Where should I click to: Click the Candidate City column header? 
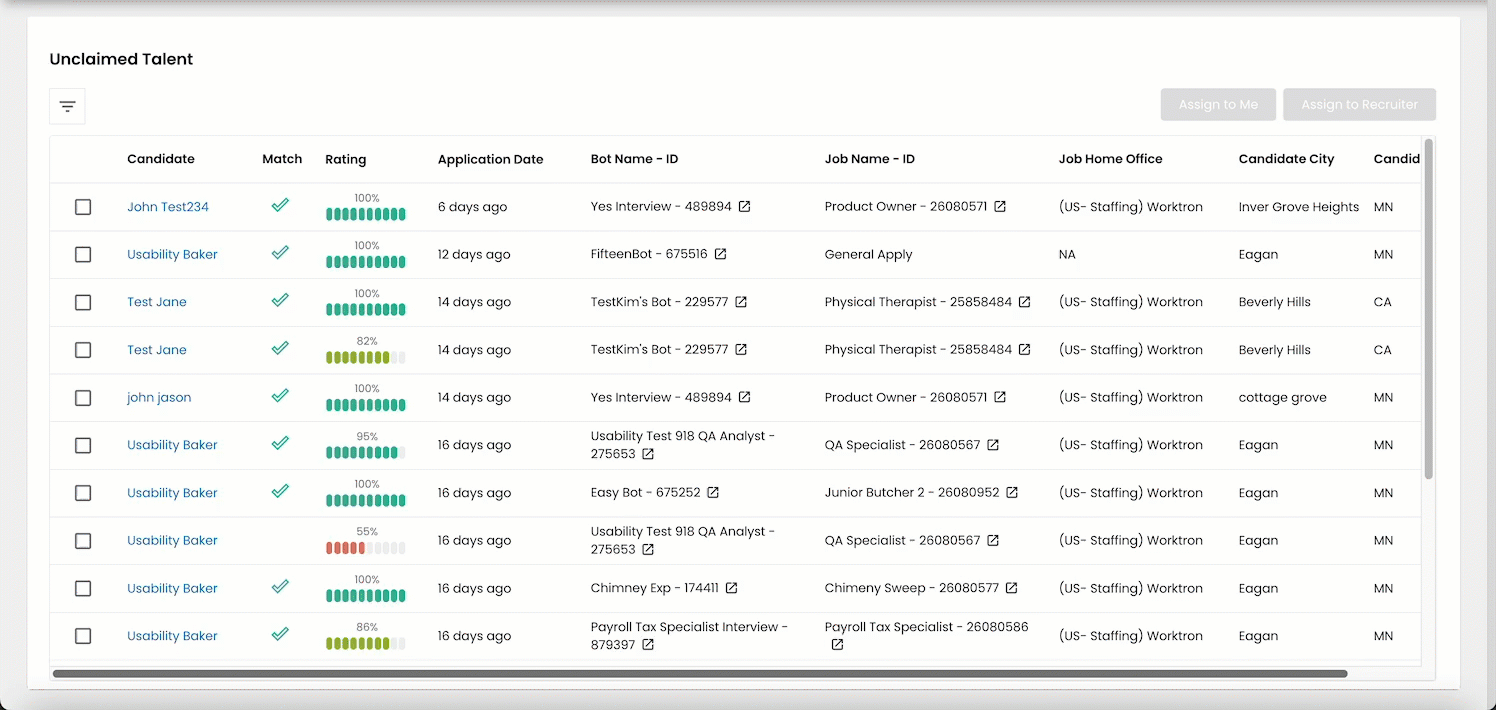1285,159
